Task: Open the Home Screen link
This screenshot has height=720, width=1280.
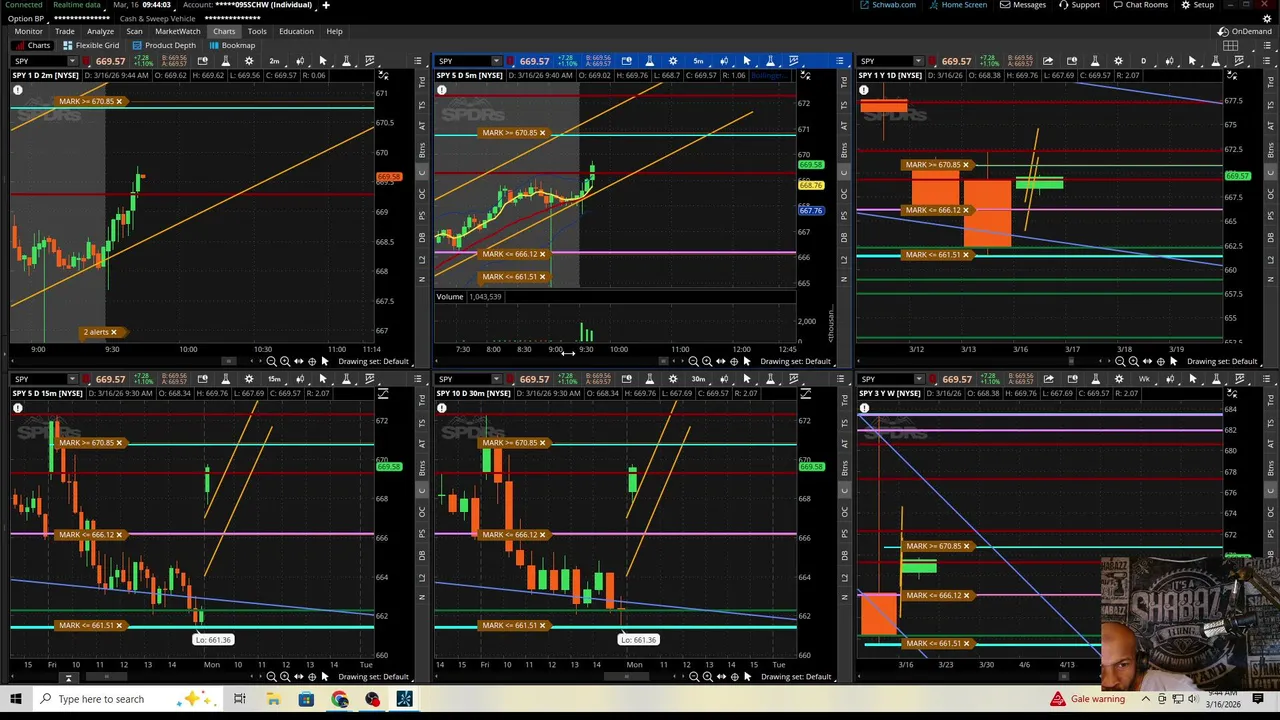Action: [x=958, y=5]
